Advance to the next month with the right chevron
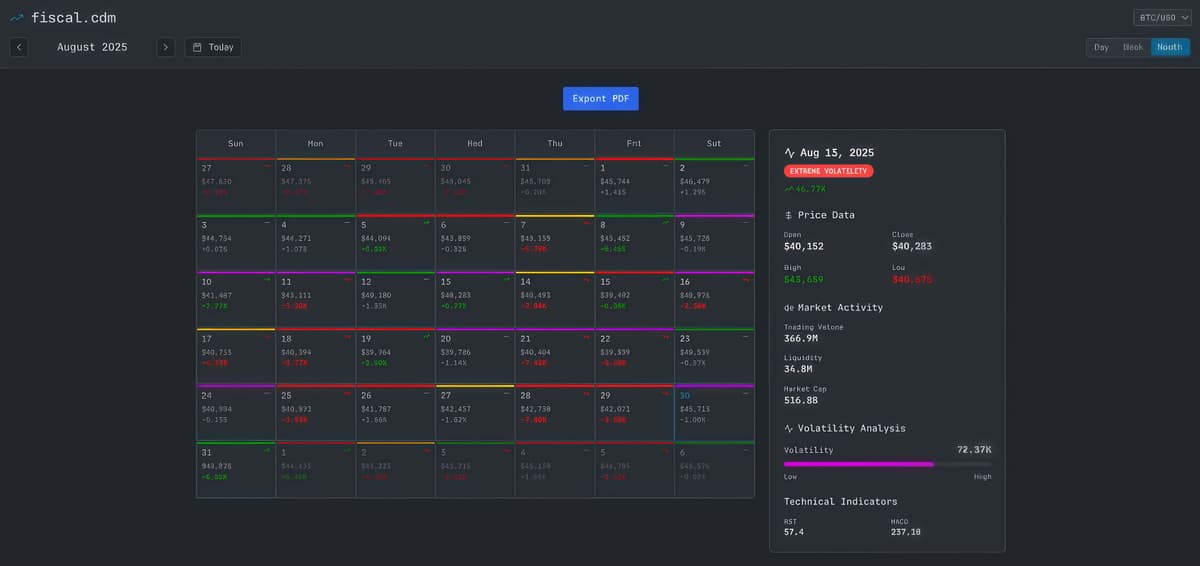Viewport: 1200px width, 566px height. tap(166, 47)
